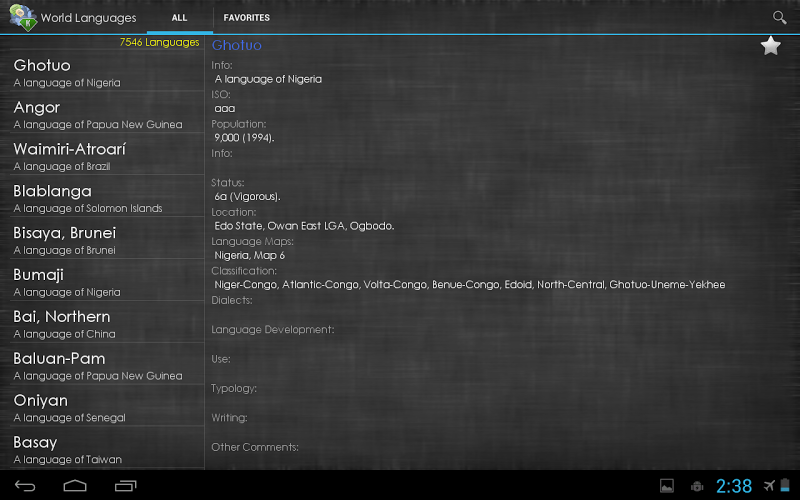
Task: Choose Bumaji from the list
Action: click(107, 282)
